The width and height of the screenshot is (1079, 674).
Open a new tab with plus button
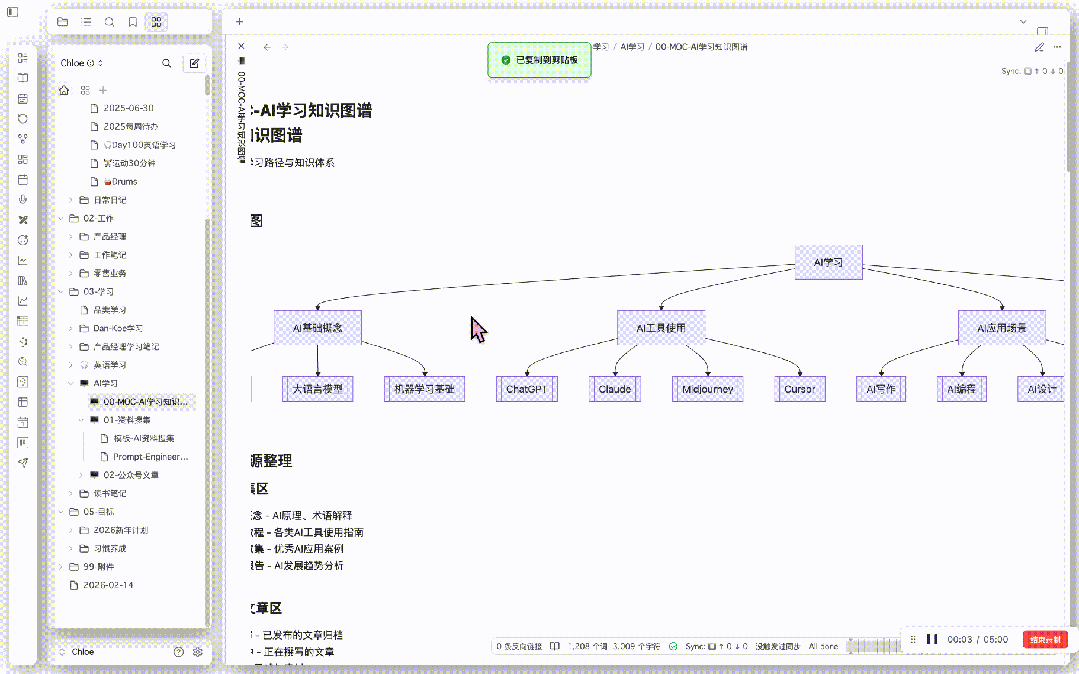[239, 21]
